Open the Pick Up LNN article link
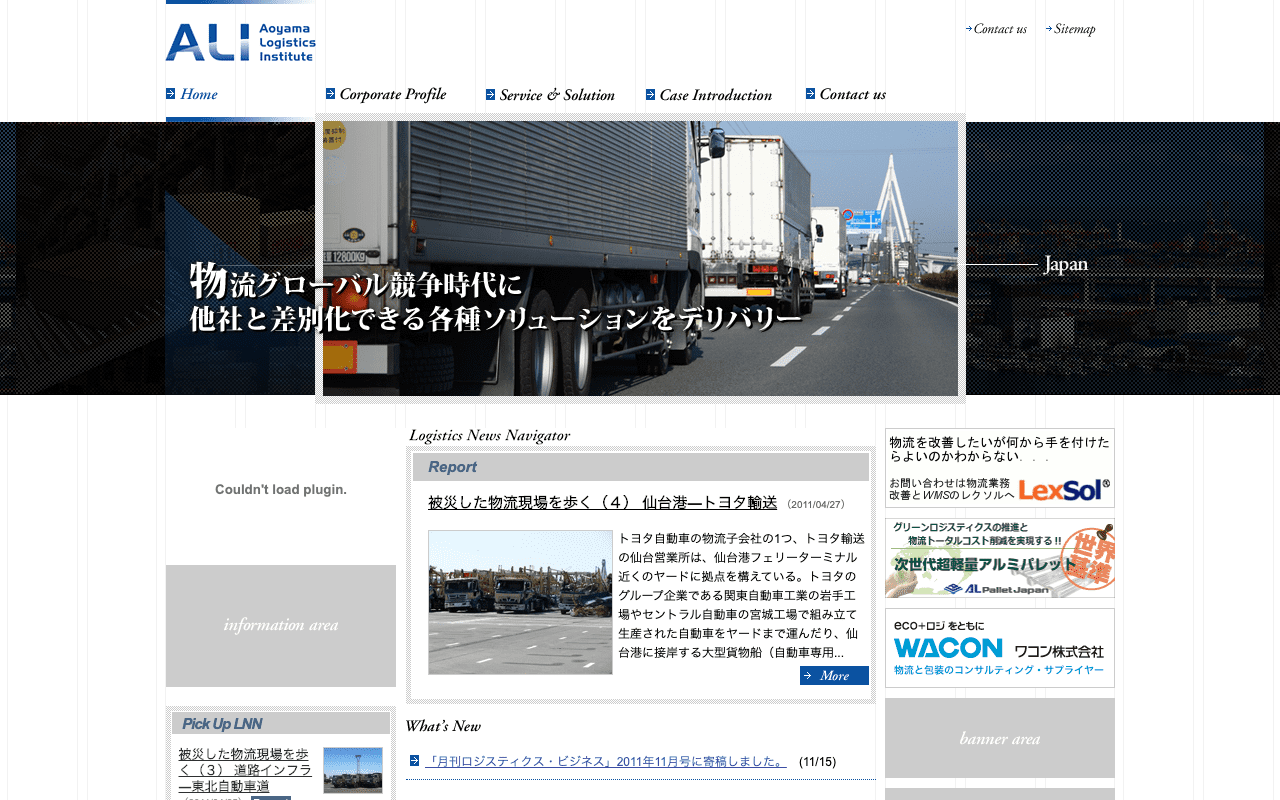Screen dimensions: 1280x800 coord(244,770)
